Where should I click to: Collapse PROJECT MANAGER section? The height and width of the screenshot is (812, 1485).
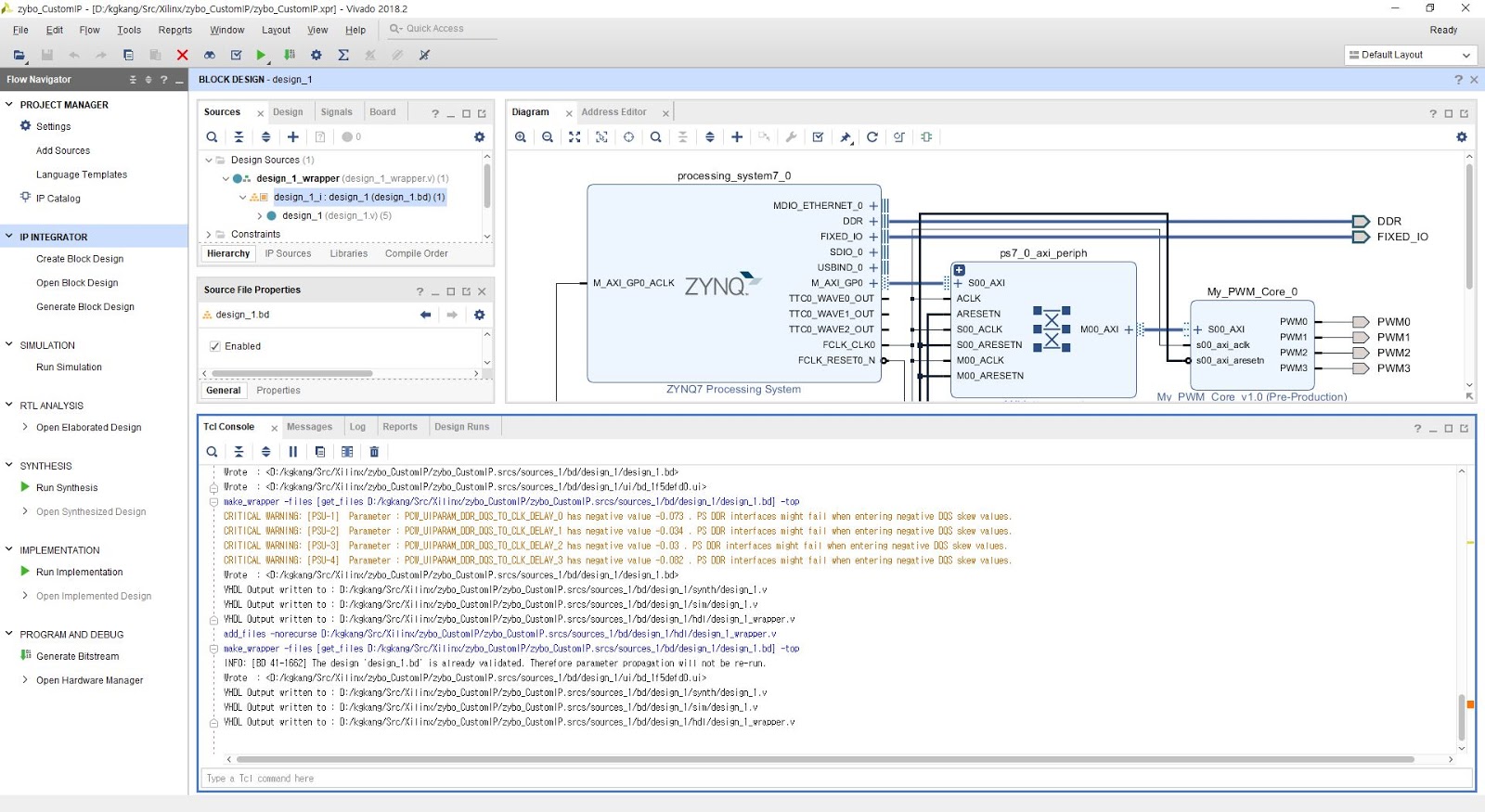9,105
